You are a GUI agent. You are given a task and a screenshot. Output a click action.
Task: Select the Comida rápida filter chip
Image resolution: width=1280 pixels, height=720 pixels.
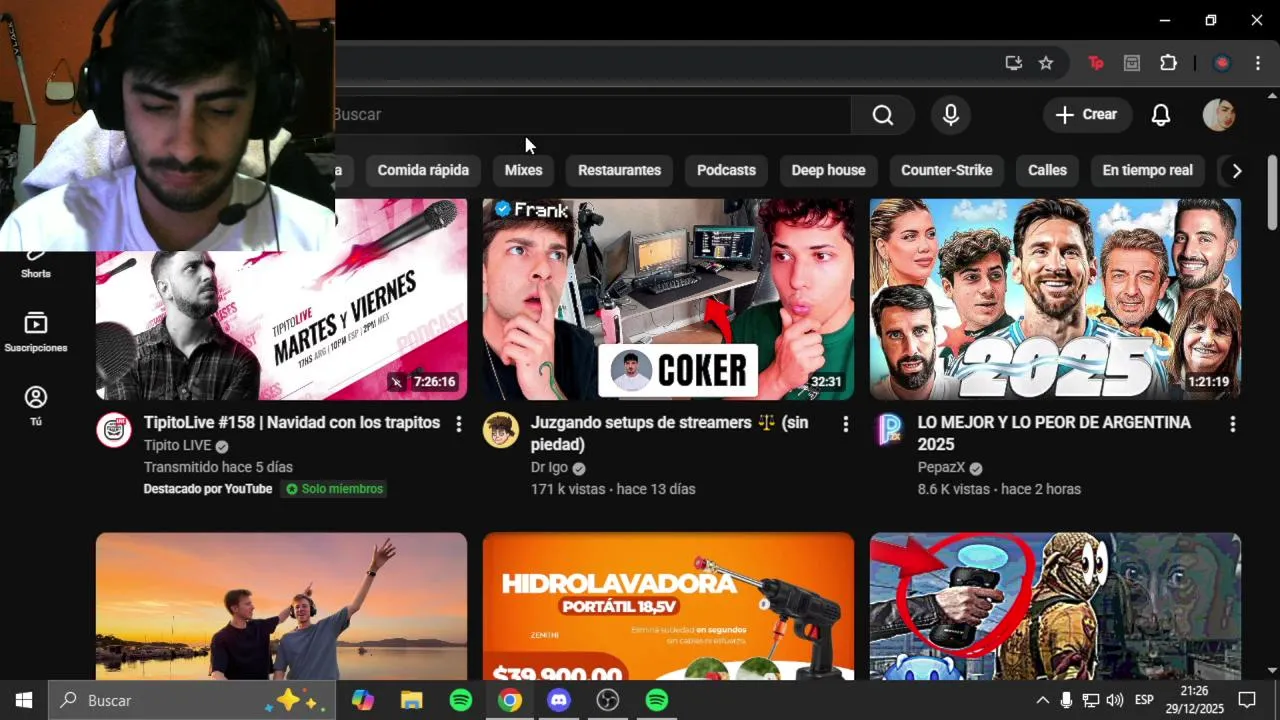[x=423, y=170]
